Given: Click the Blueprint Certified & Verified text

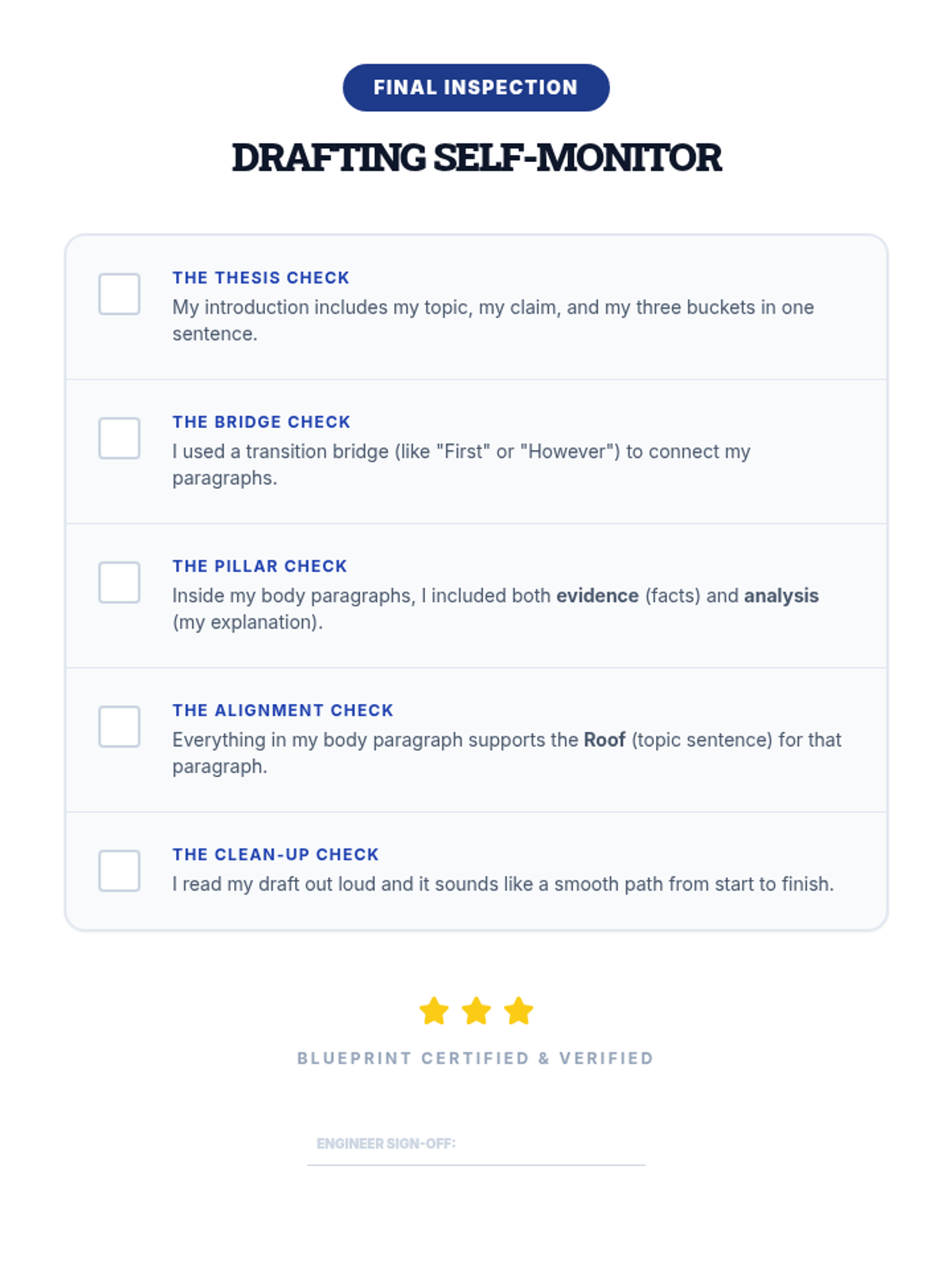Looking at the screenshot, I should 475,1058.
